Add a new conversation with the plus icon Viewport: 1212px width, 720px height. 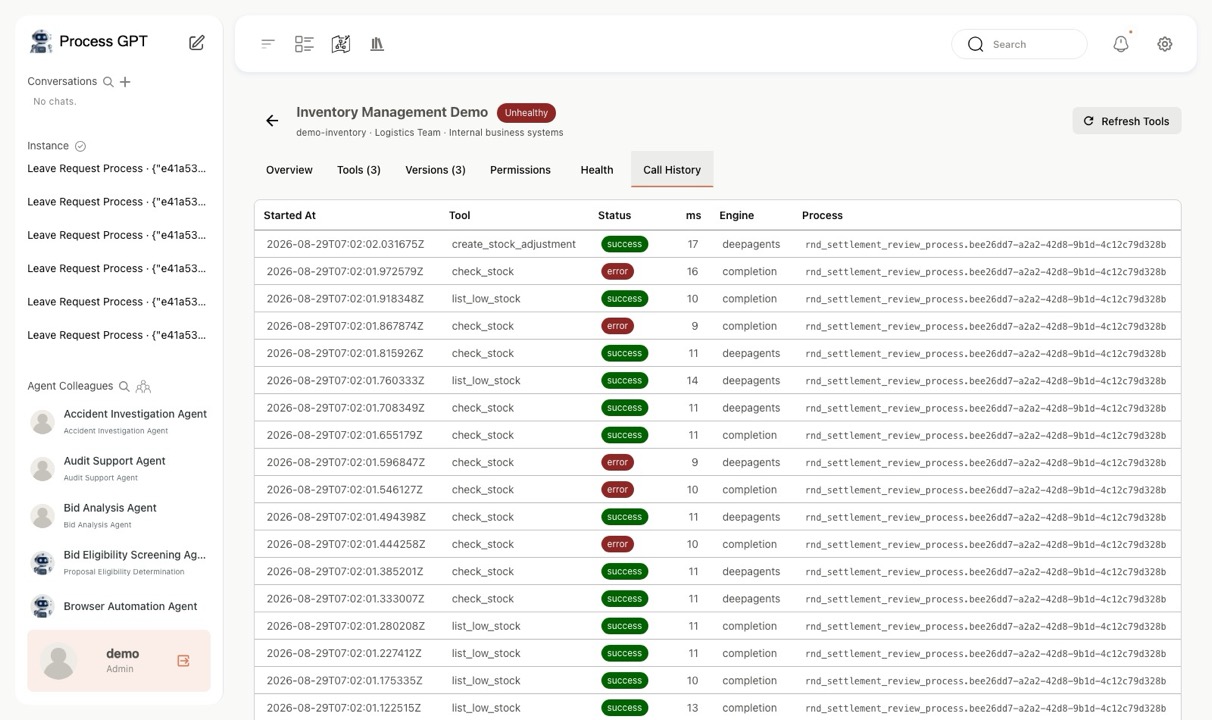(x=125, y=82)
